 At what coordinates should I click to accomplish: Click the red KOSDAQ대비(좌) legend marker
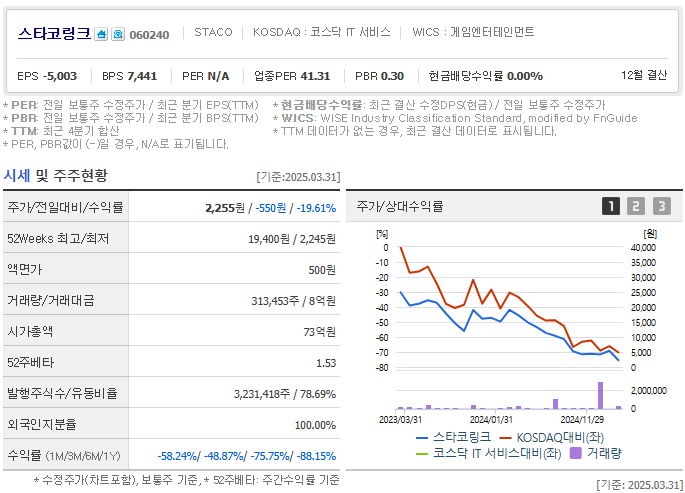(x=505, y=438)
